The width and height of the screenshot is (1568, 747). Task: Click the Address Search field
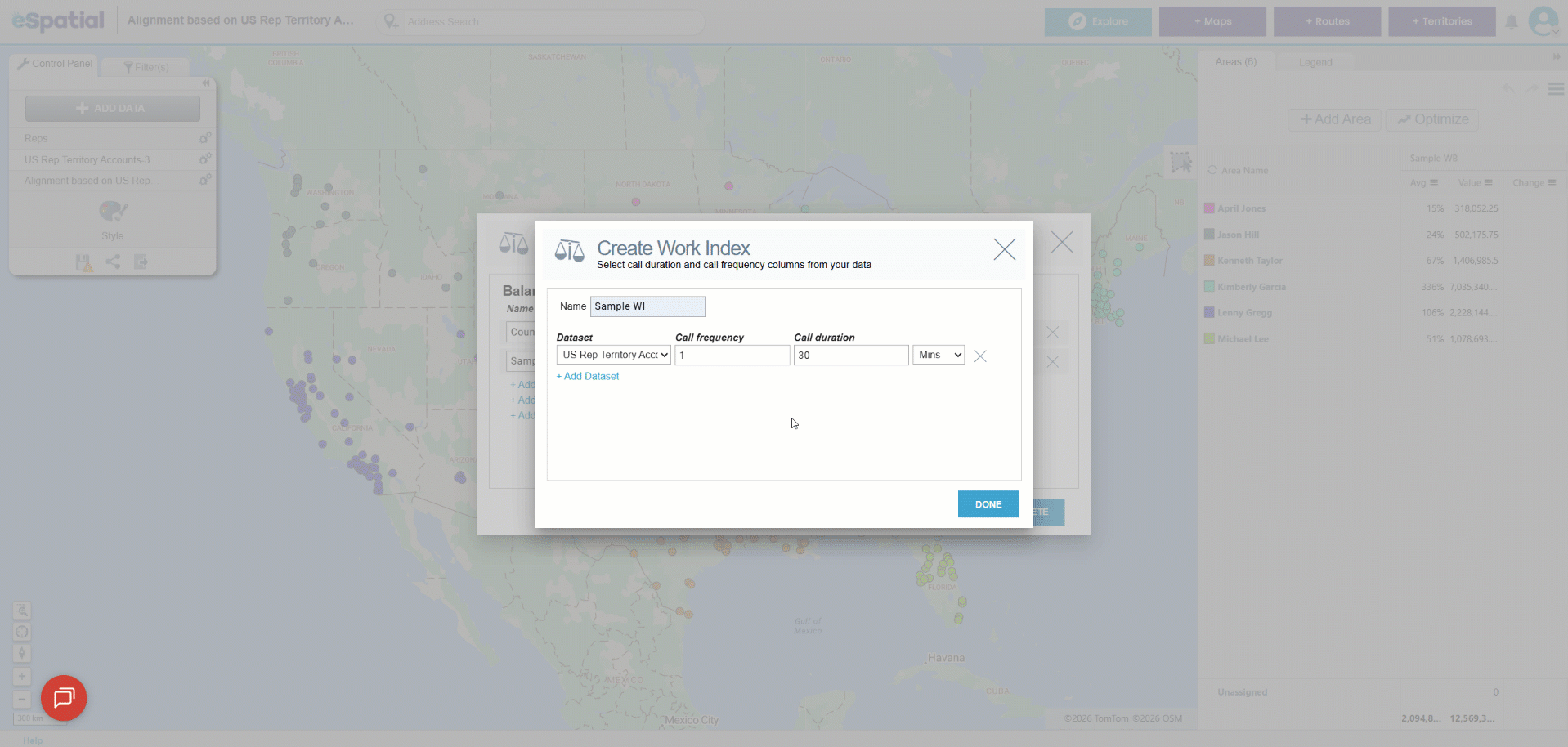(552, 22)
